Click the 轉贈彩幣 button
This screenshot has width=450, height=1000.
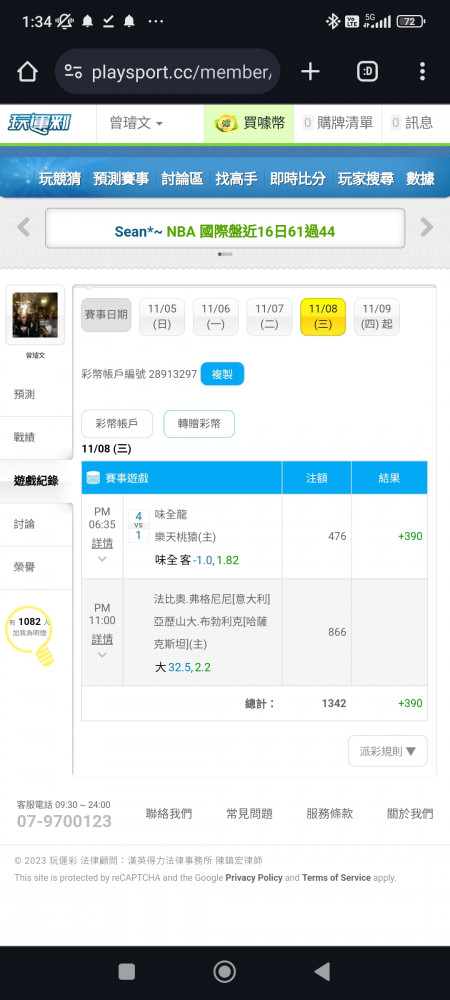[x=199, y=423]
